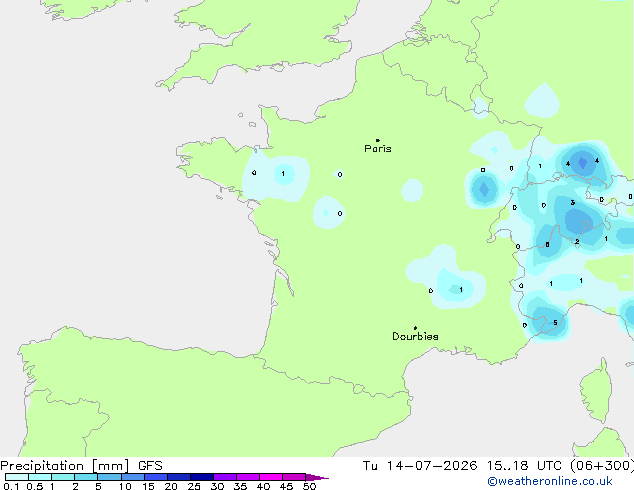Pick the 40–45 mm magenta legend swatch
The width and height of the screenshot is (634, 490).
[271, 477]
